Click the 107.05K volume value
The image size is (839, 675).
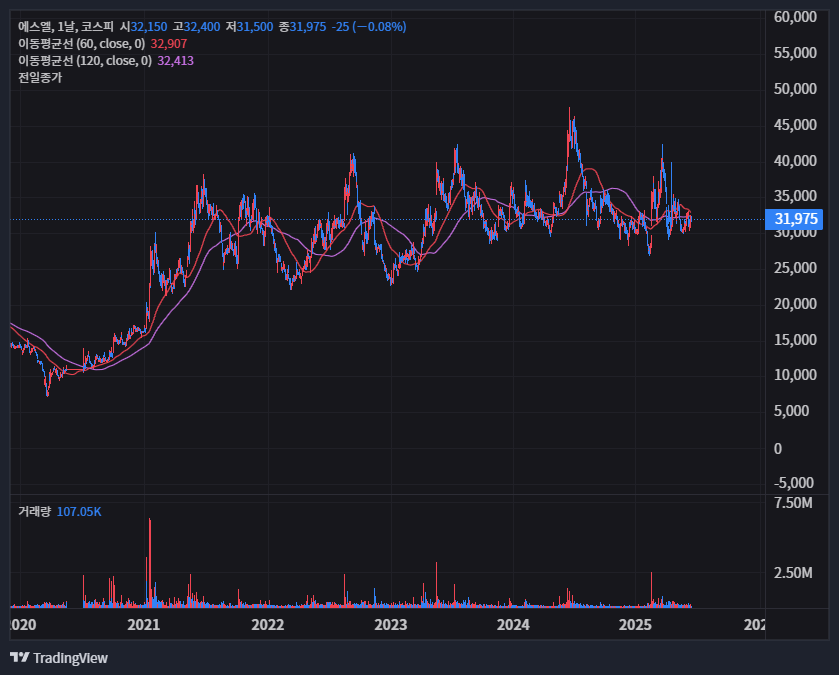(x=79, y=511)
